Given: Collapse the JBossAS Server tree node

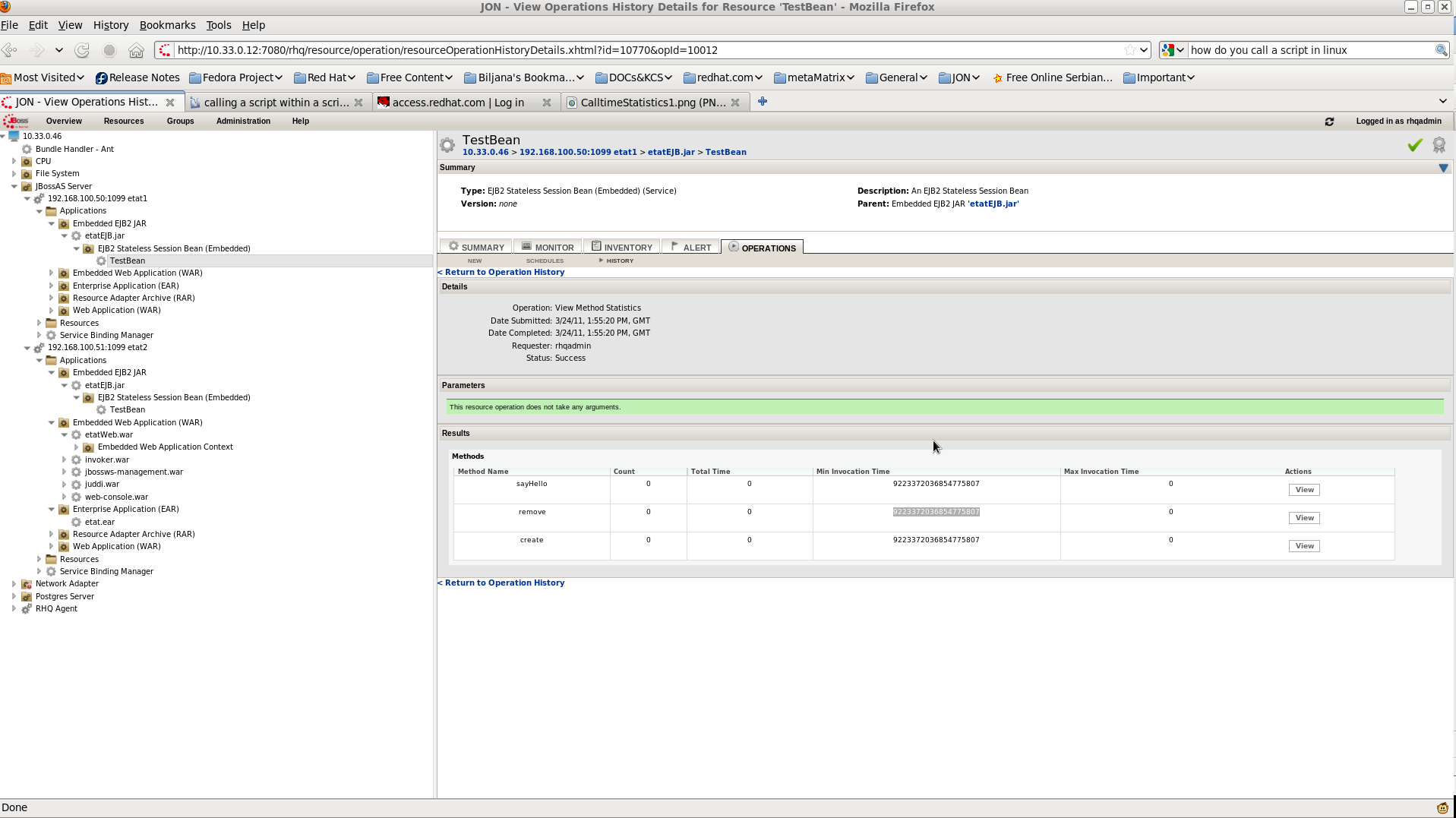Looking at the screenshot, I should point(14,186).
